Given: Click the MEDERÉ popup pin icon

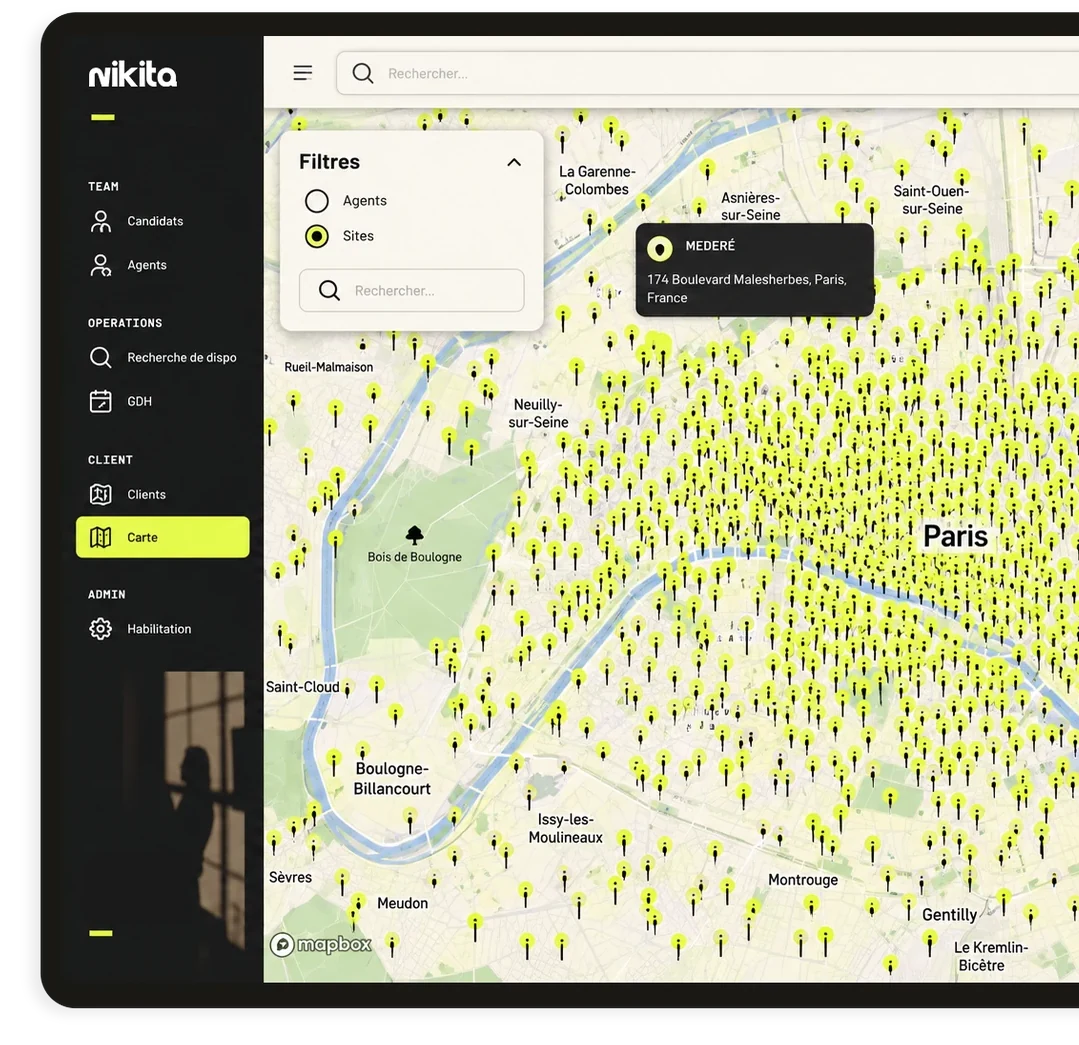Looking at the screenshot, I should (x=660, y=248).
